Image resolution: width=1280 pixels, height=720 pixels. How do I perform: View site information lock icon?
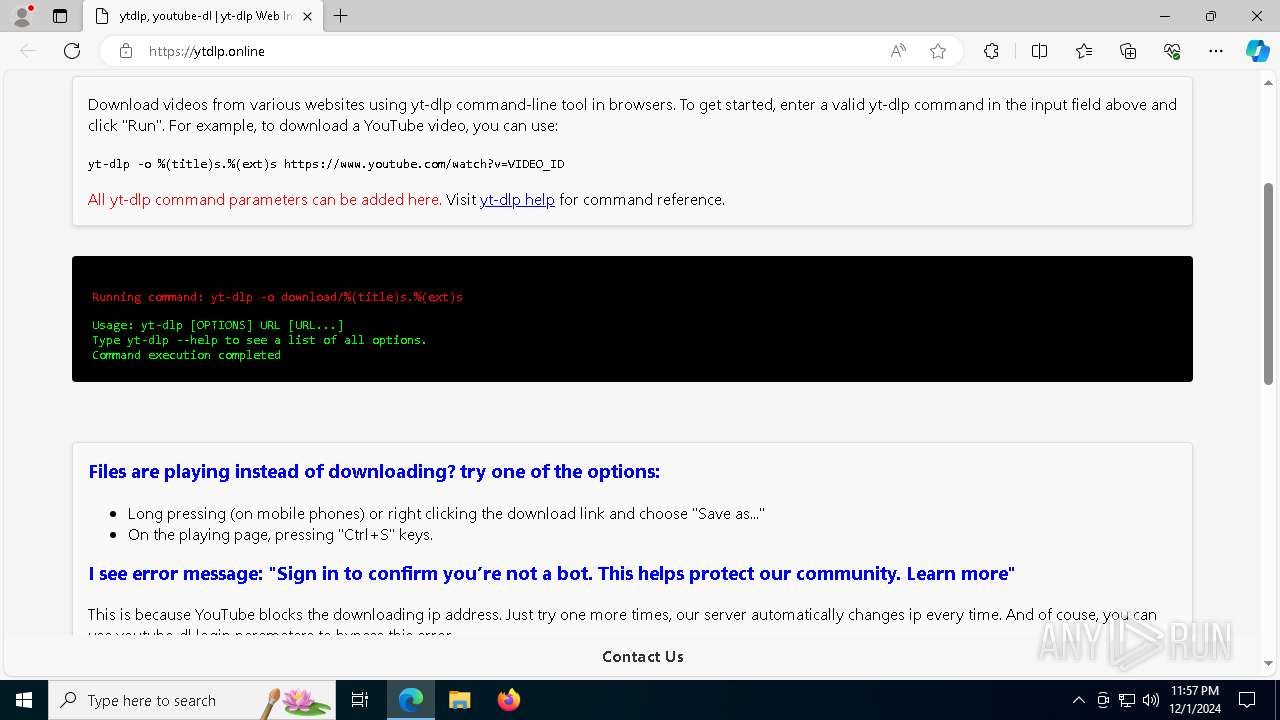coord(126,51)
